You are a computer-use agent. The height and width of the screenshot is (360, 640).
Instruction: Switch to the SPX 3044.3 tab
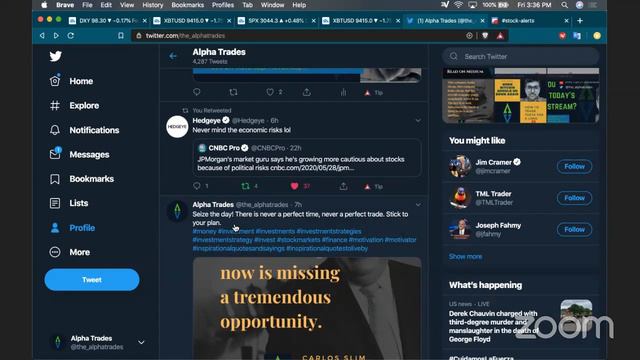276,20
